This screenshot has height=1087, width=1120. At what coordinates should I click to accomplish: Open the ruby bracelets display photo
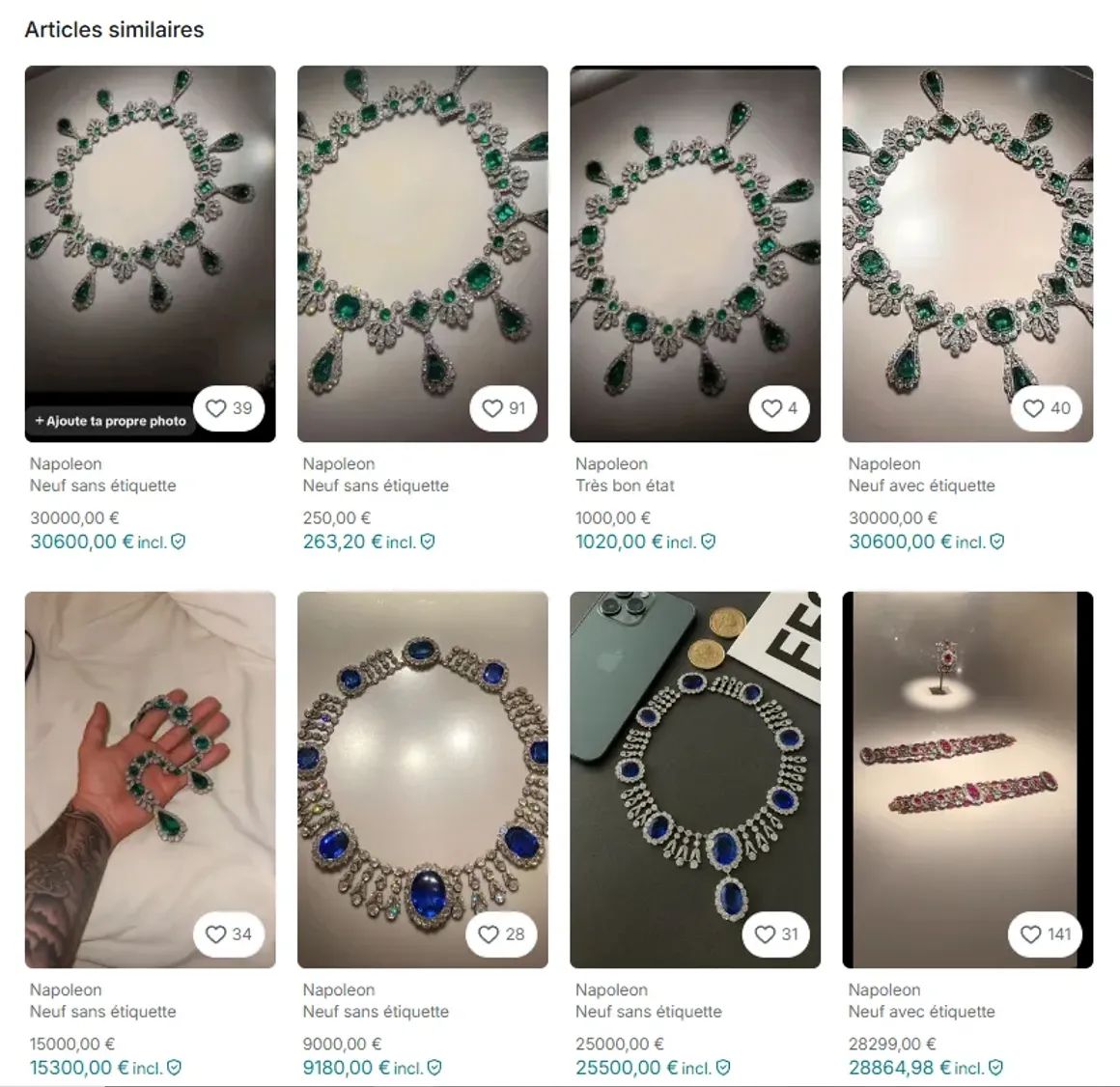point(967,780)
